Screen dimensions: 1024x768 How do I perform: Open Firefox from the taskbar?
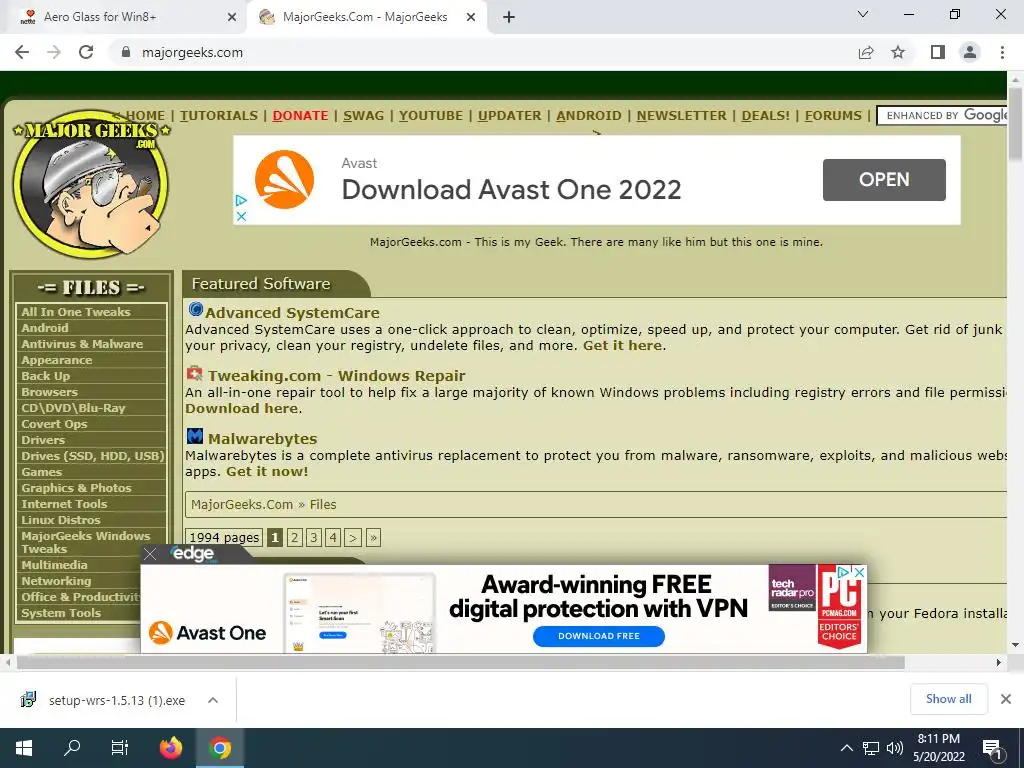(171, 748)
